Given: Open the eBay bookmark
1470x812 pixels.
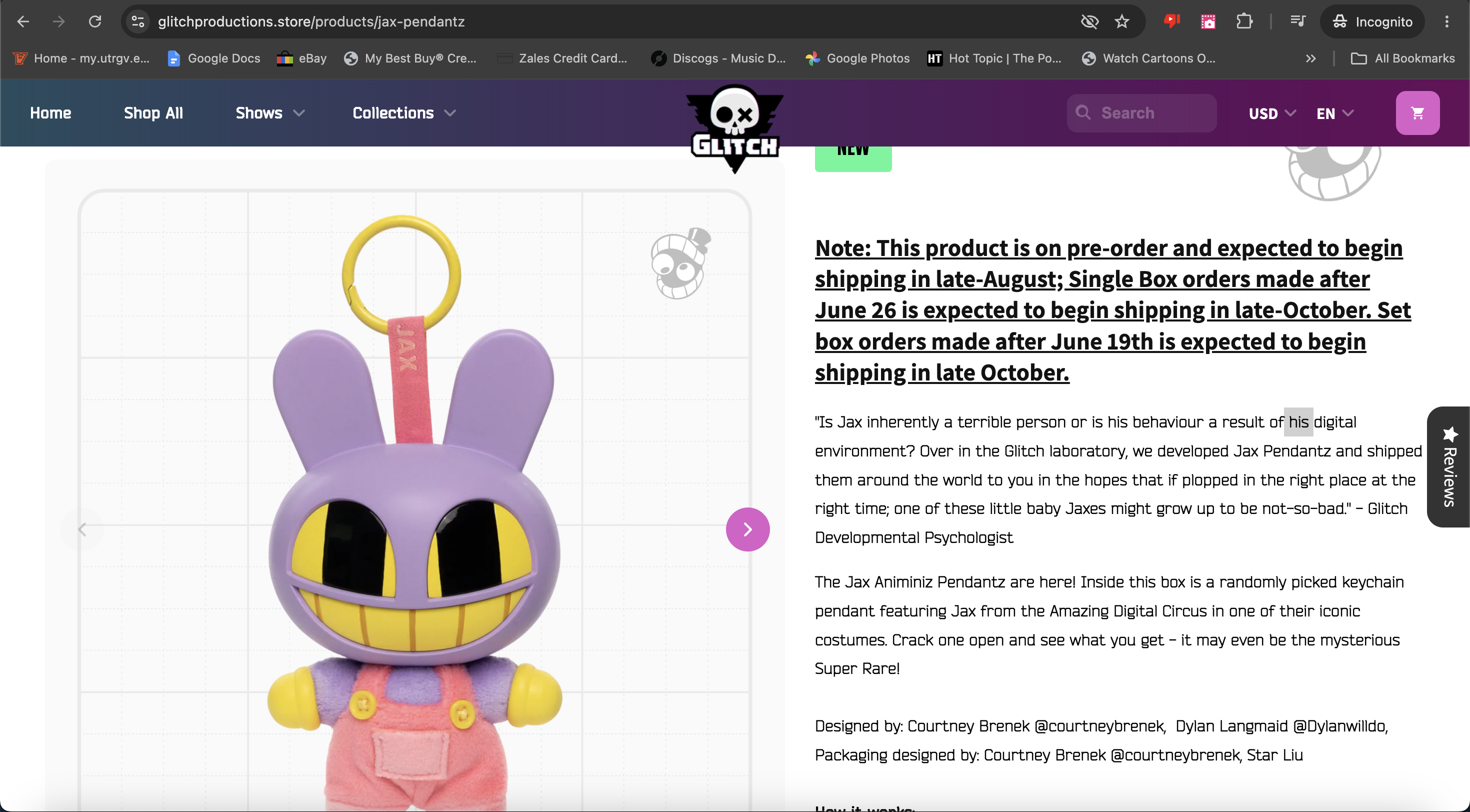Looking at the screenshot, I should point(302,58).
